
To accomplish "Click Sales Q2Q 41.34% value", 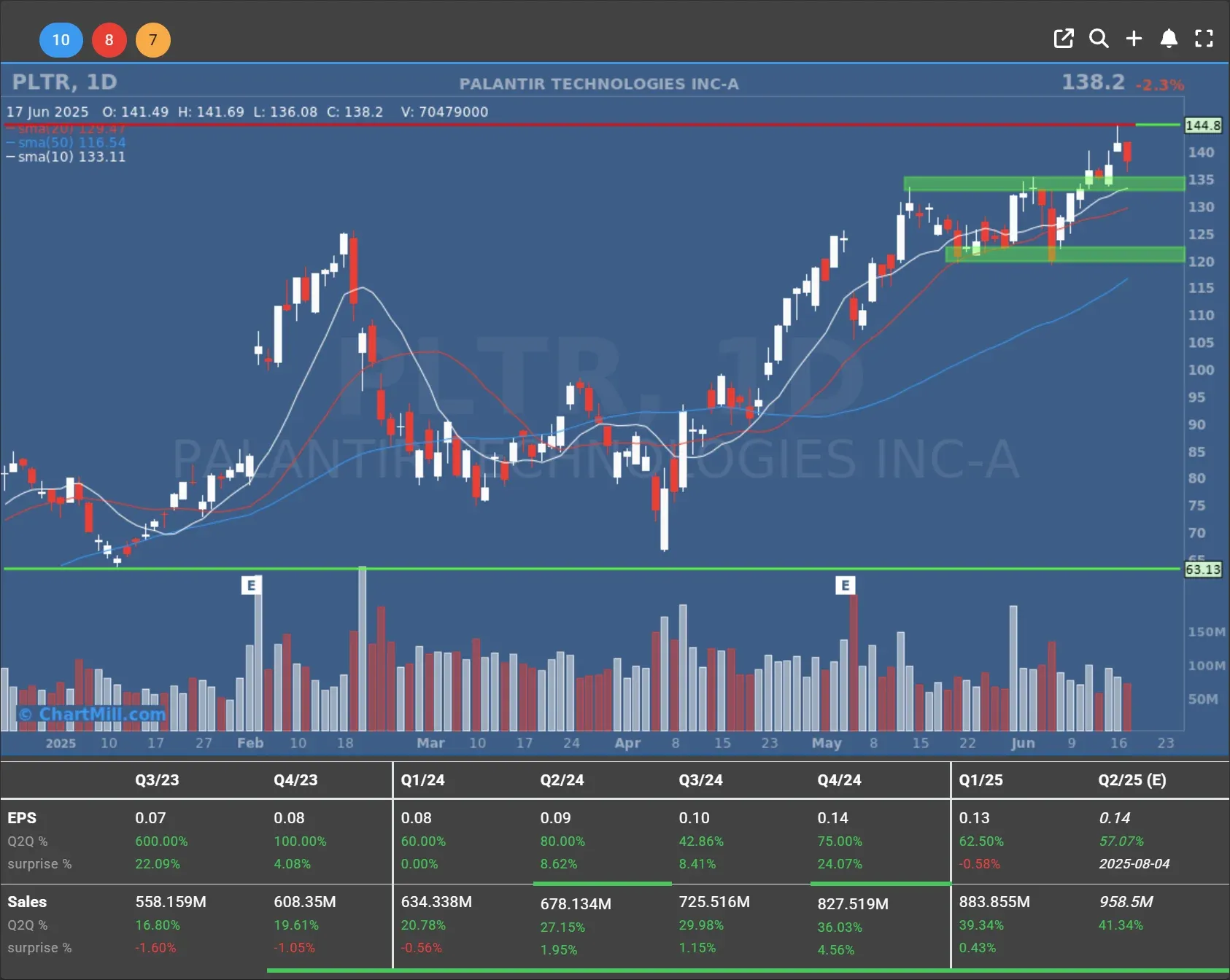I will click(x=1121, y=925).
